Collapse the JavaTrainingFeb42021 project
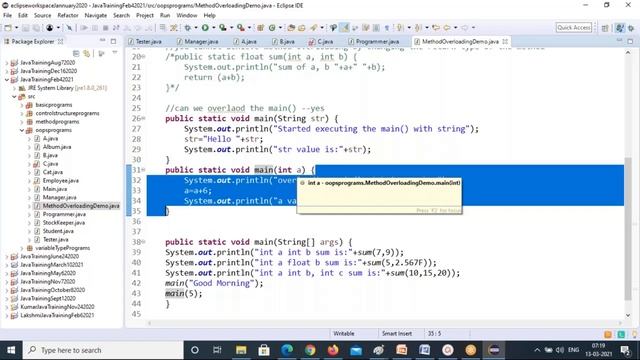The height and width of the screenshot is (360, 640). point(7,80)
